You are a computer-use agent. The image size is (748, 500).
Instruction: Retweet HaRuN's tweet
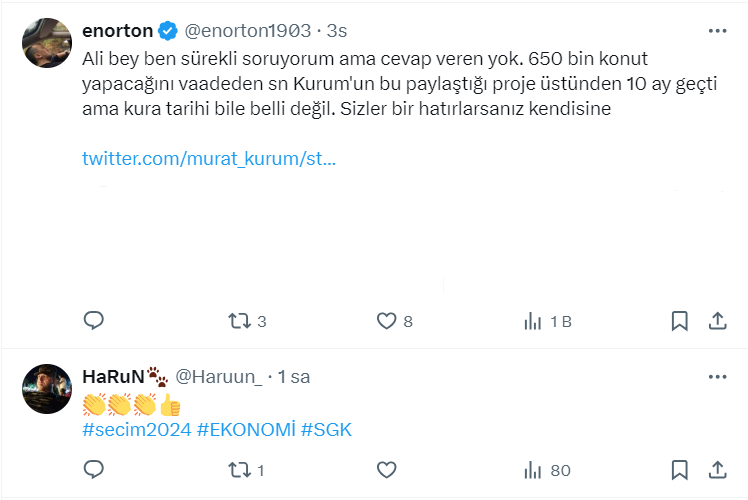click(239, 469)
